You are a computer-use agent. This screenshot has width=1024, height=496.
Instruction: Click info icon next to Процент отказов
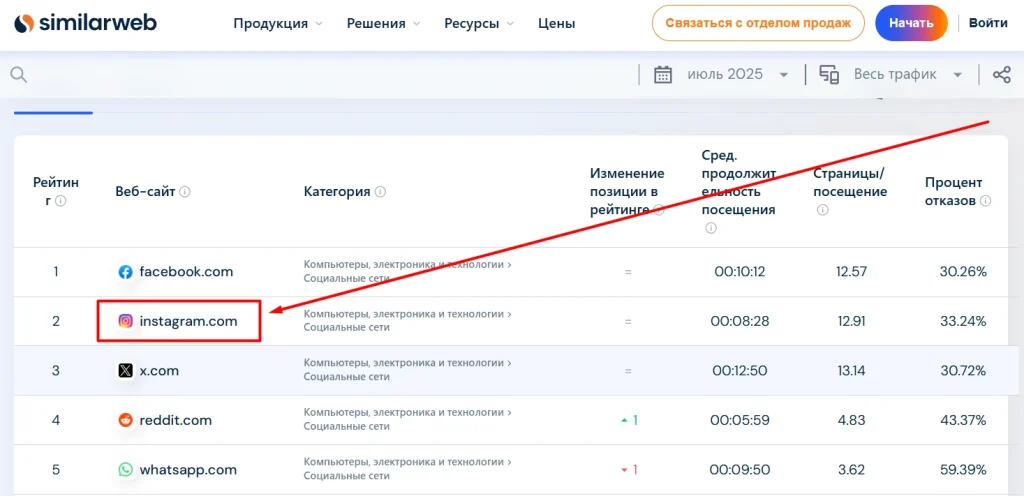click(985, 201)
